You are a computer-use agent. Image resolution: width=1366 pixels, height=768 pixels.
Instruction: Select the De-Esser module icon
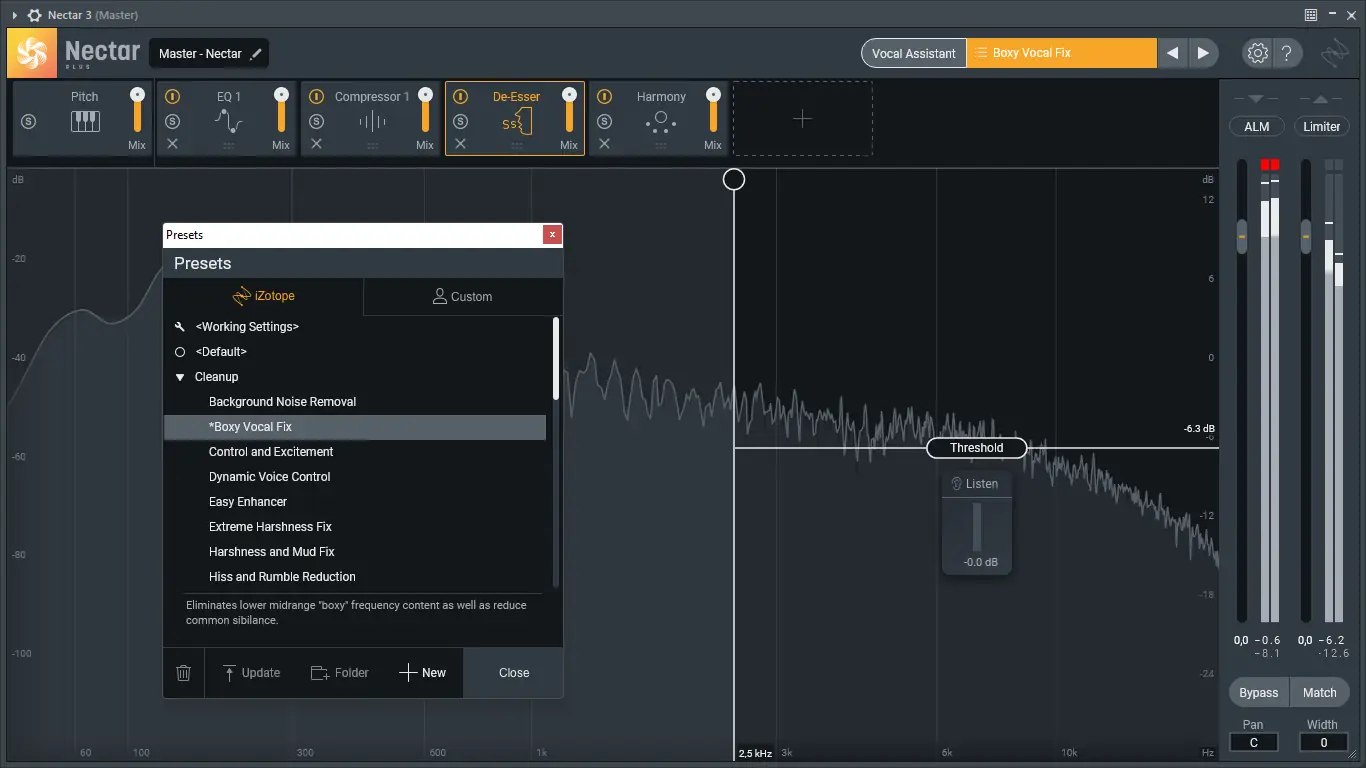coord(517,122)
